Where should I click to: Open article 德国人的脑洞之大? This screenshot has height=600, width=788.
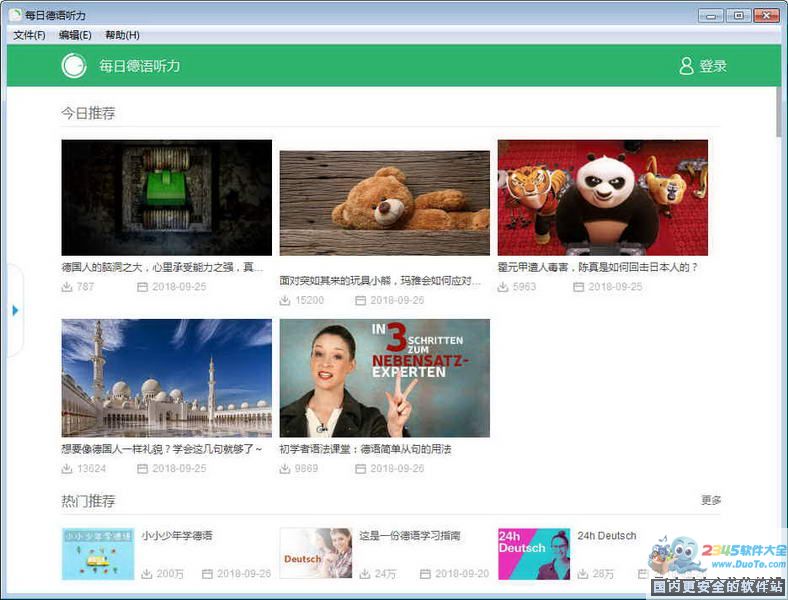pyautogui.click(x=162, y=267)
